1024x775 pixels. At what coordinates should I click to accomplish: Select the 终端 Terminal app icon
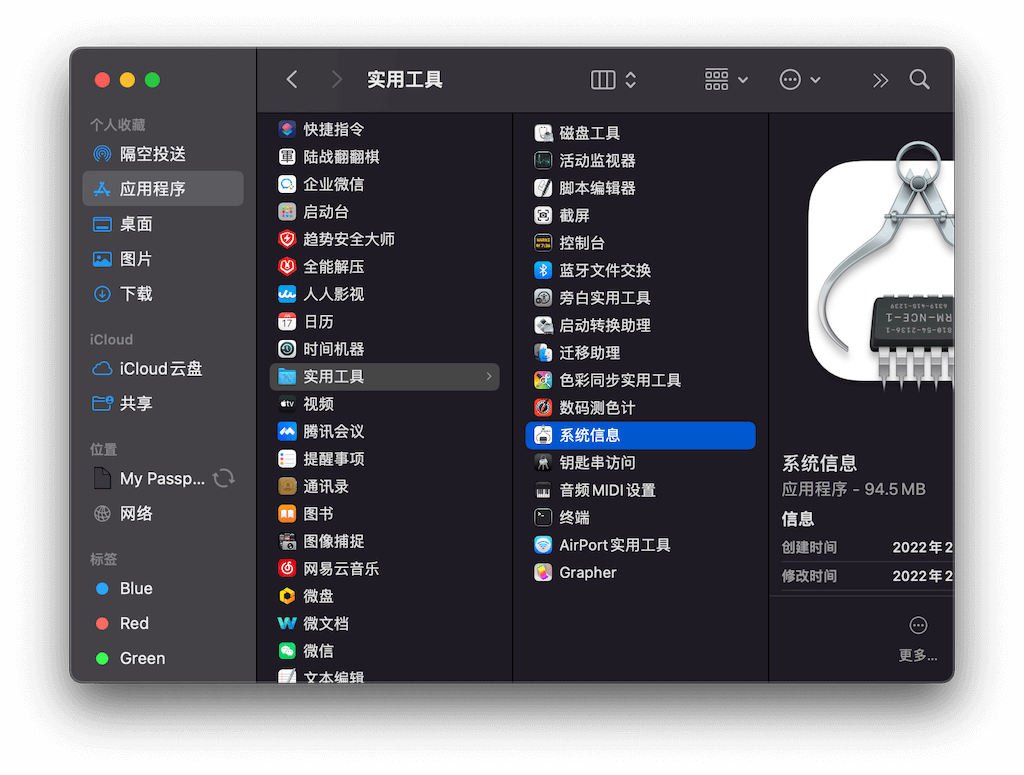(x=543, y=517)
